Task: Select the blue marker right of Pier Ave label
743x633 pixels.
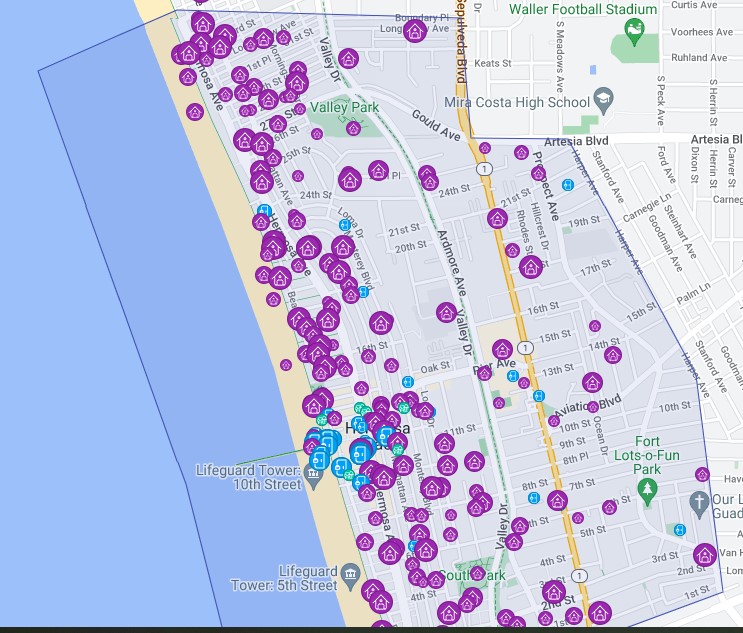Action: coord(512,376)
